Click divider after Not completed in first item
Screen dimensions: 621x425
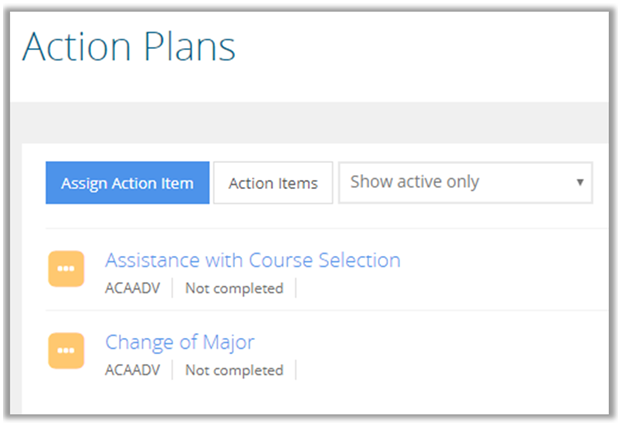(297, 288)
